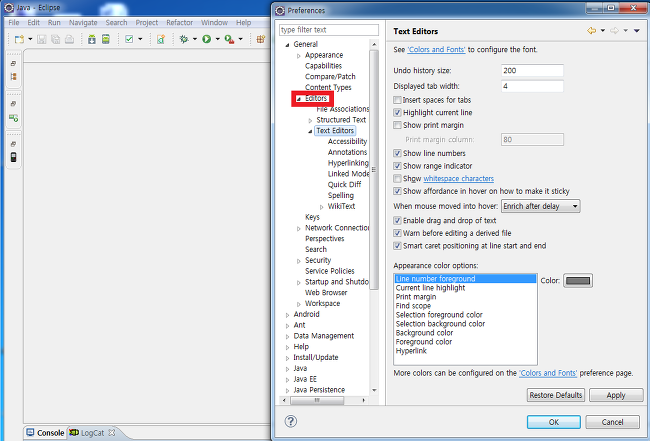
Task: Click the preference tree horizontal scrollbar
Action: coord(317,400)
